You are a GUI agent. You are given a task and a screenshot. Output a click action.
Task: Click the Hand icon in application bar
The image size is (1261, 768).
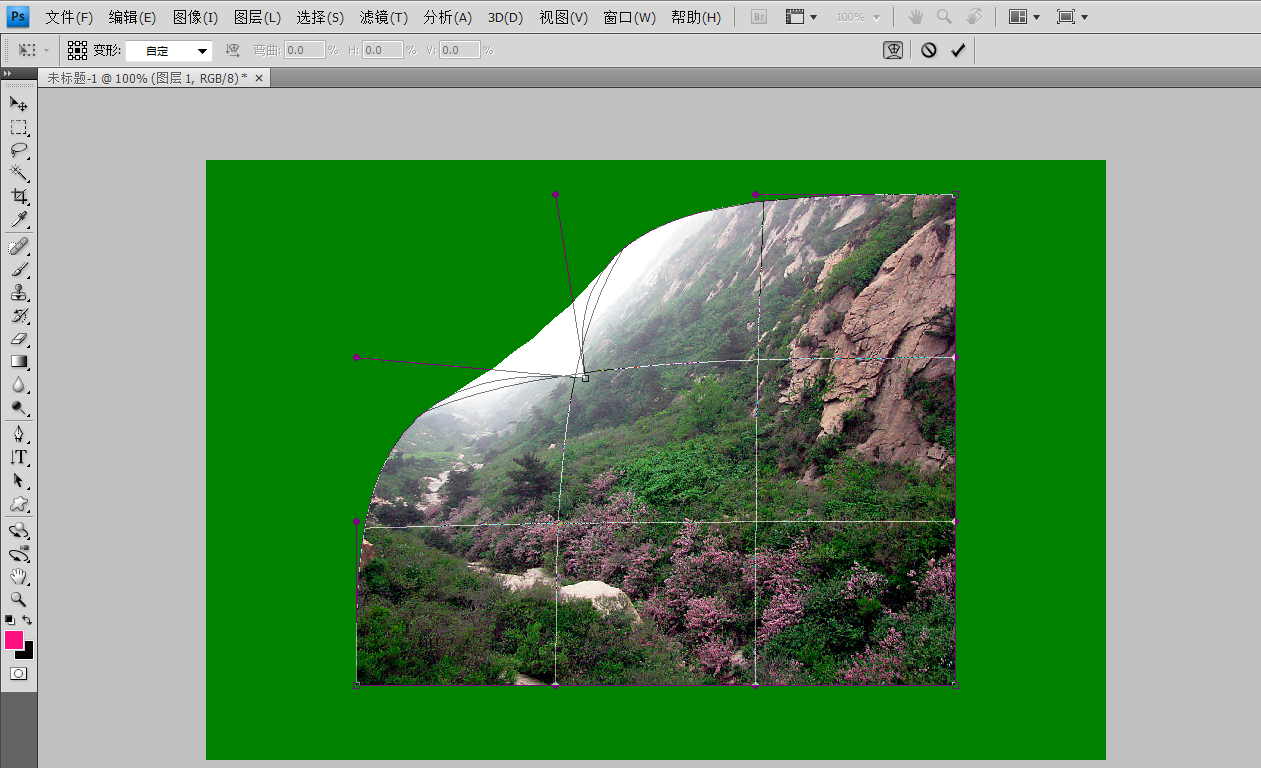pyautogui.click(x=915, y=17)
